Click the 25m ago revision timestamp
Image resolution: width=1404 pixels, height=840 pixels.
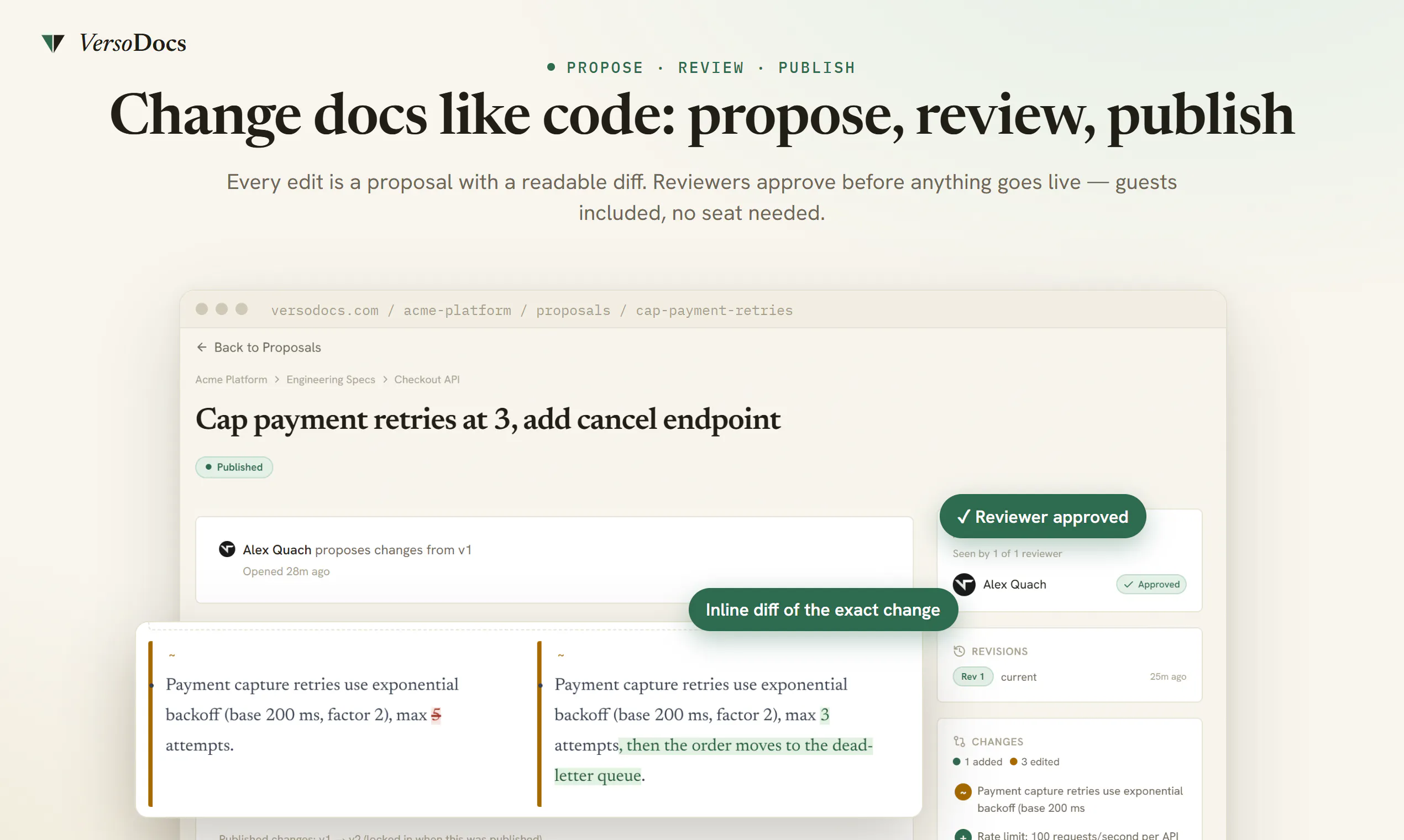[1168, 676]
